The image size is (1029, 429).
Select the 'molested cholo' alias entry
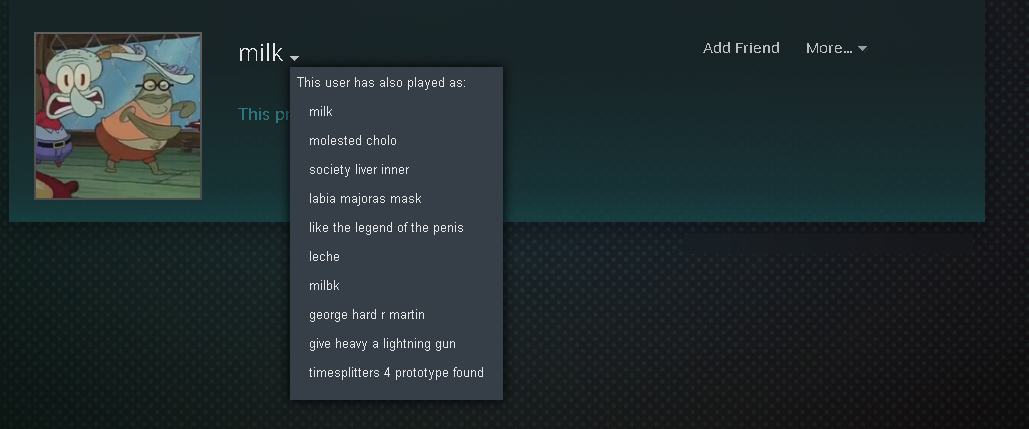[x=353, y=140]
